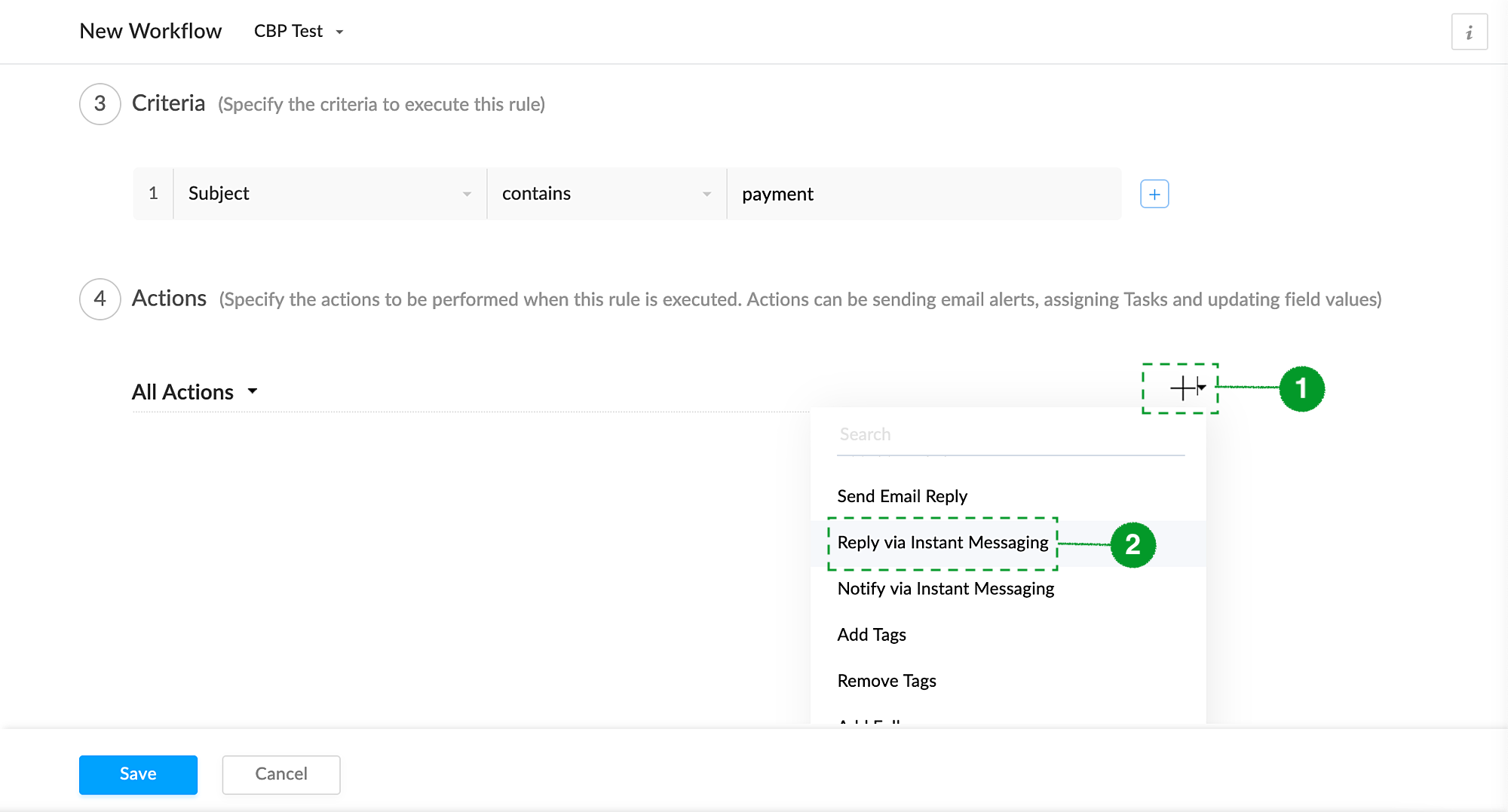Choose Reply via Instant Messaging
The width and height of the screenshot is (1508, 812).
942,543
